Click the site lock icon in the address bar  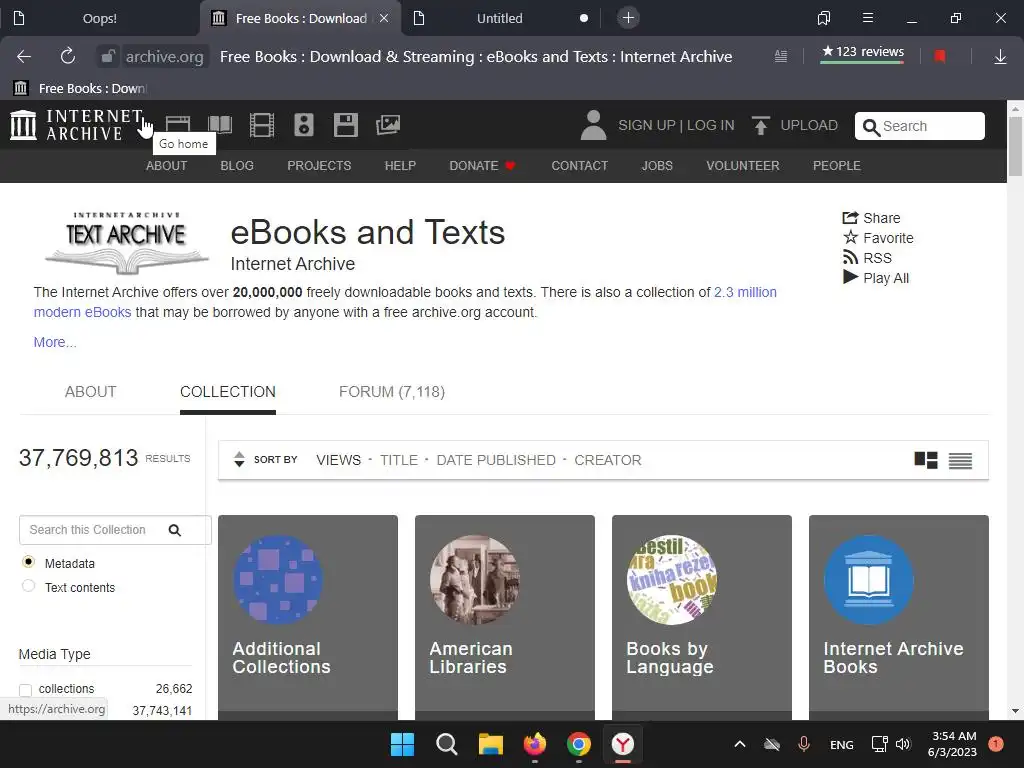(x=108, y=57)
